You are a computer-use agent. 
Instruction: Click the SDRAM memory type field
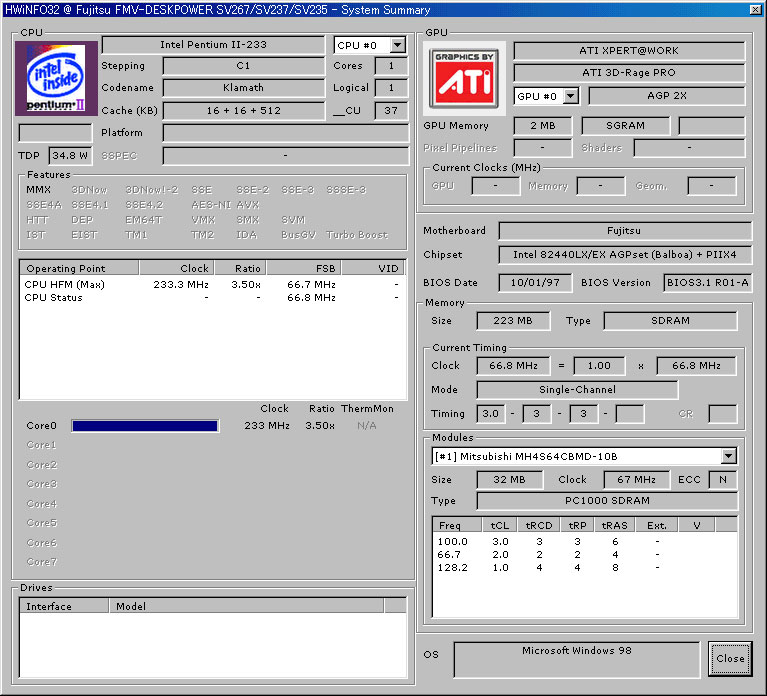tap(671, 321)
